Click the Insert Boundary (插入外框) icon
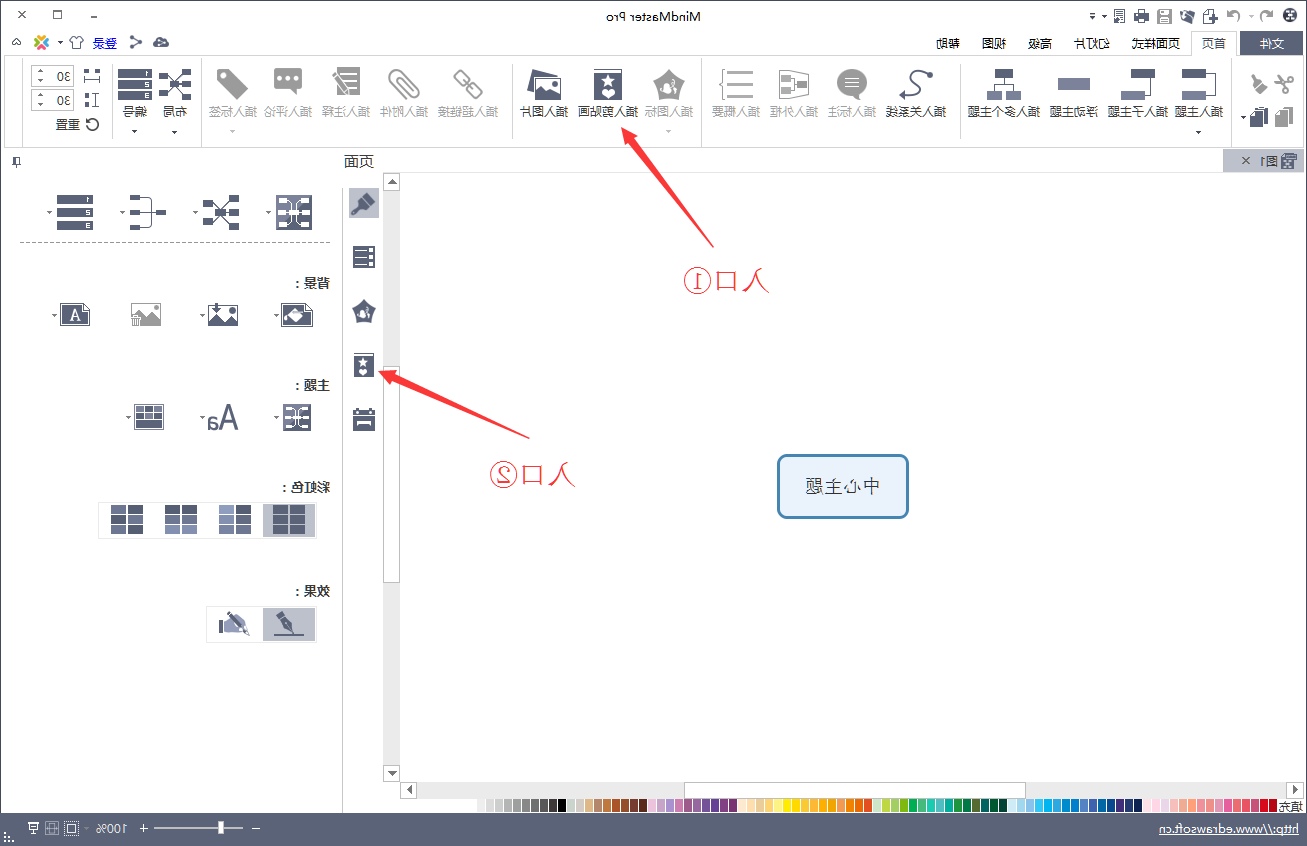Screen dimensions: 1307x846 (794, 85)
